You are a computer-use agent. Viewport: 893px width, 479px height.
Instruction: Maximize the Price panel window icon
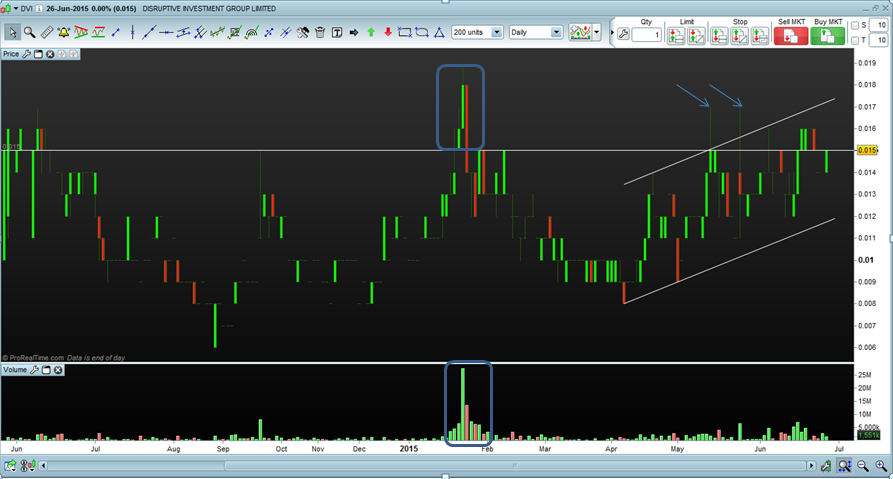pyautogui.click(x=38, y=54)
